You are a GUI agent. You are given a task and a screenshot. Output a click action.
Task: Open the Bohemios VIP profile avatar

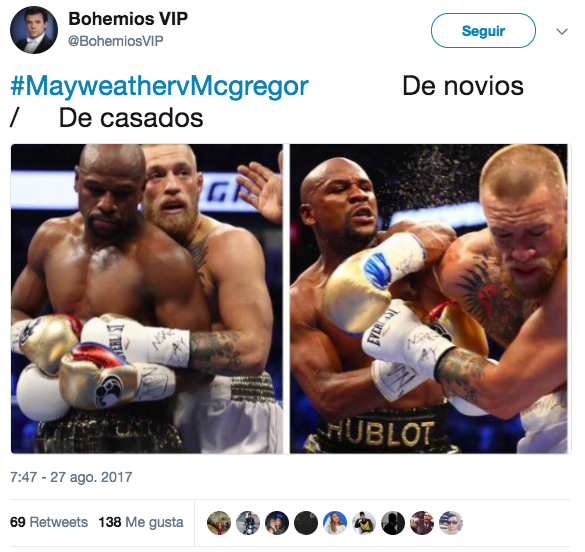click(x=34, y=30)
